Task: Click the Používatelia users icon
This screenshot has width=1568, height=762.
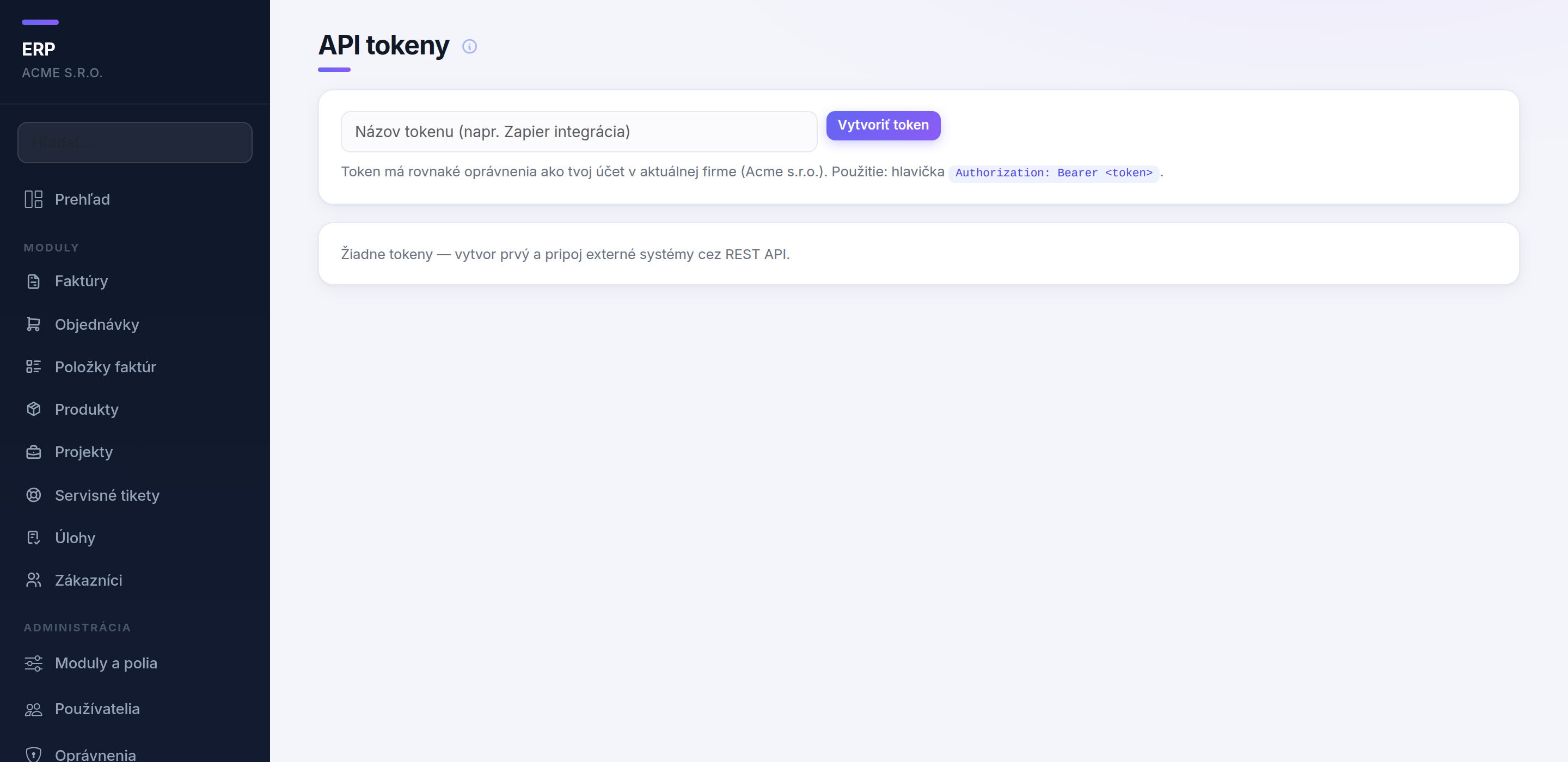Action: pyautogui.click(x=33, y=709)
